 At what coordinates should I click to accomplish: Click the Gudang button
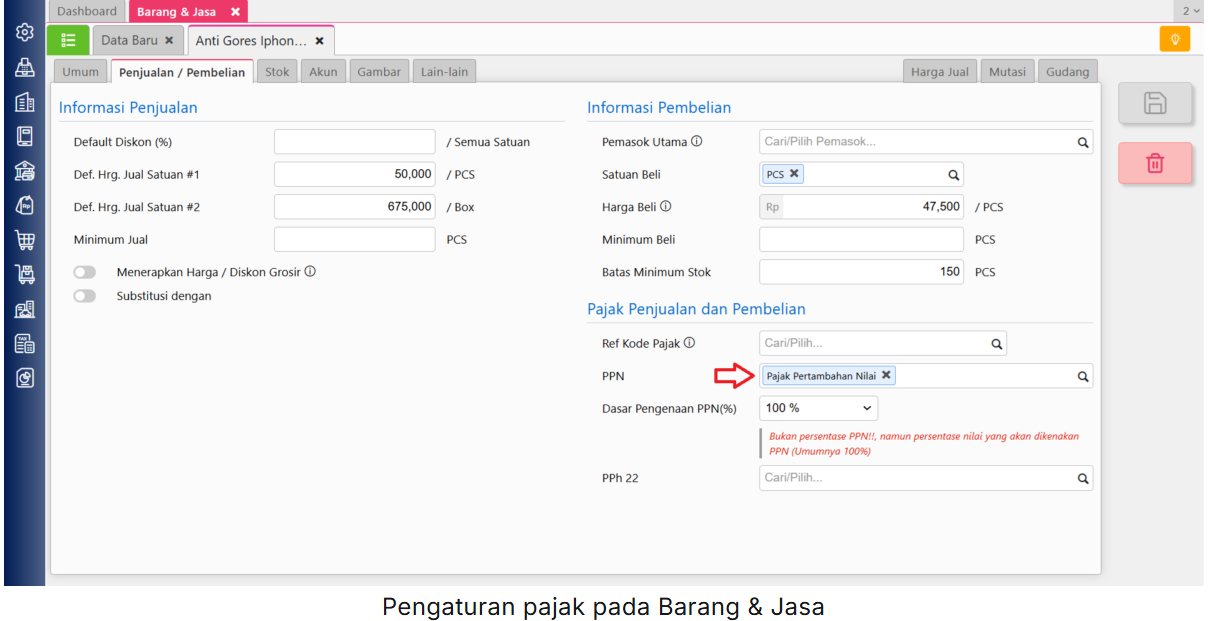1067,72
